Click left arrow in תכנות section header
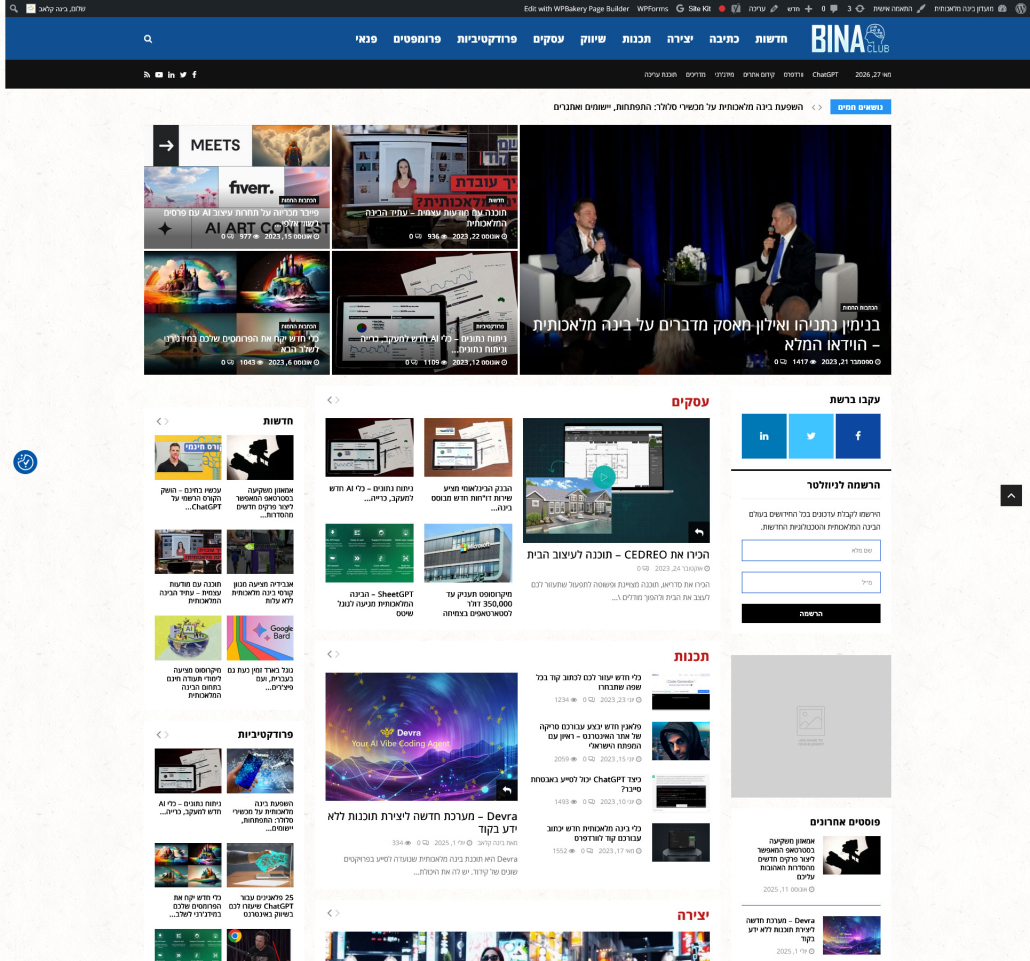1030x961 pixels. [x=330, y=654]
